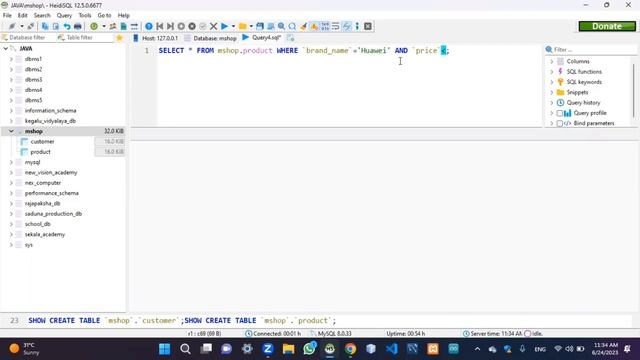Click the green Refresh icon
This screenshot has width=640, height=360.
[94, 27]
